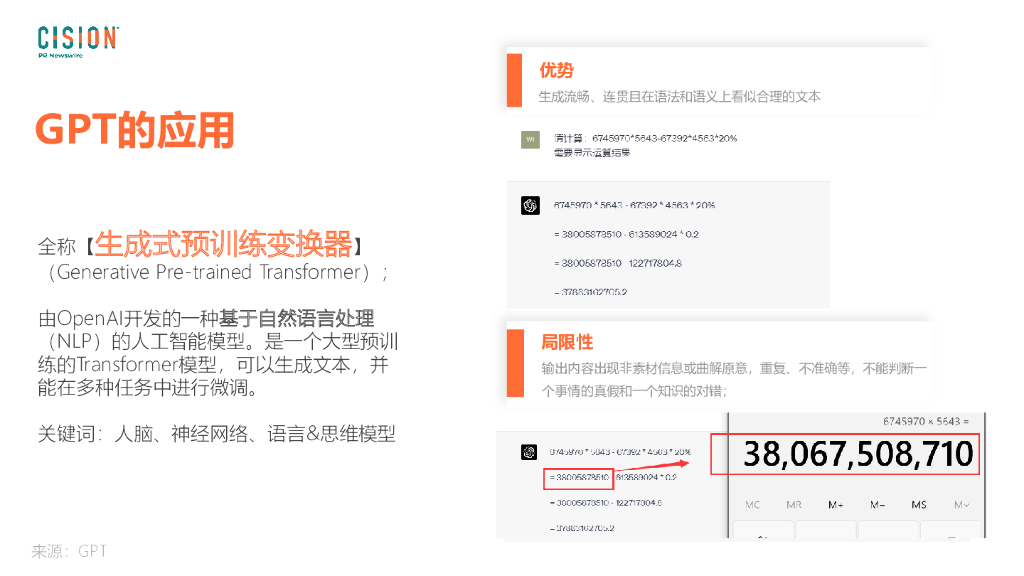The height and width of the screenshot is (576, 1024).
Task: Click the 优势 reply line = 37883162705.2
Action: pyautogui.click(x=590, y=292)
